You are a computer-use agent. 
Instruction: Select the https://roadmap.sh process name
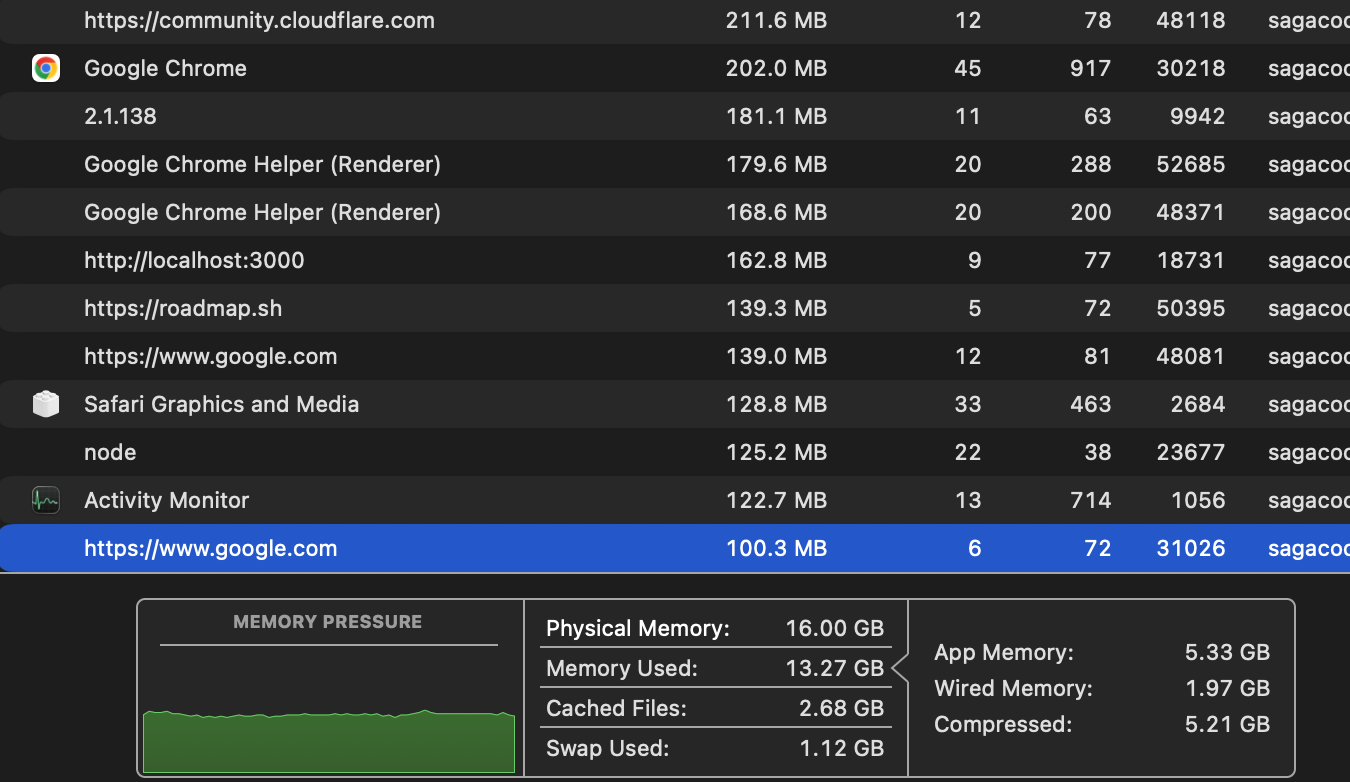click(x=183, y=308)
